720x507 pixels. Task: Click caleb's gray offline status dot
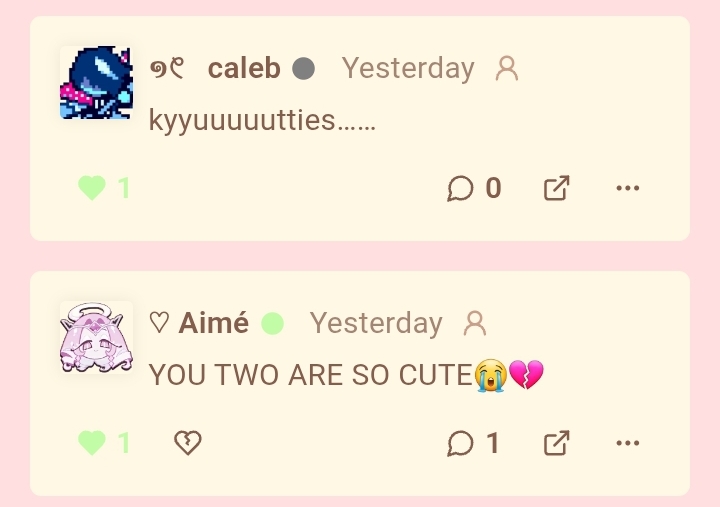tap(304, 68)
